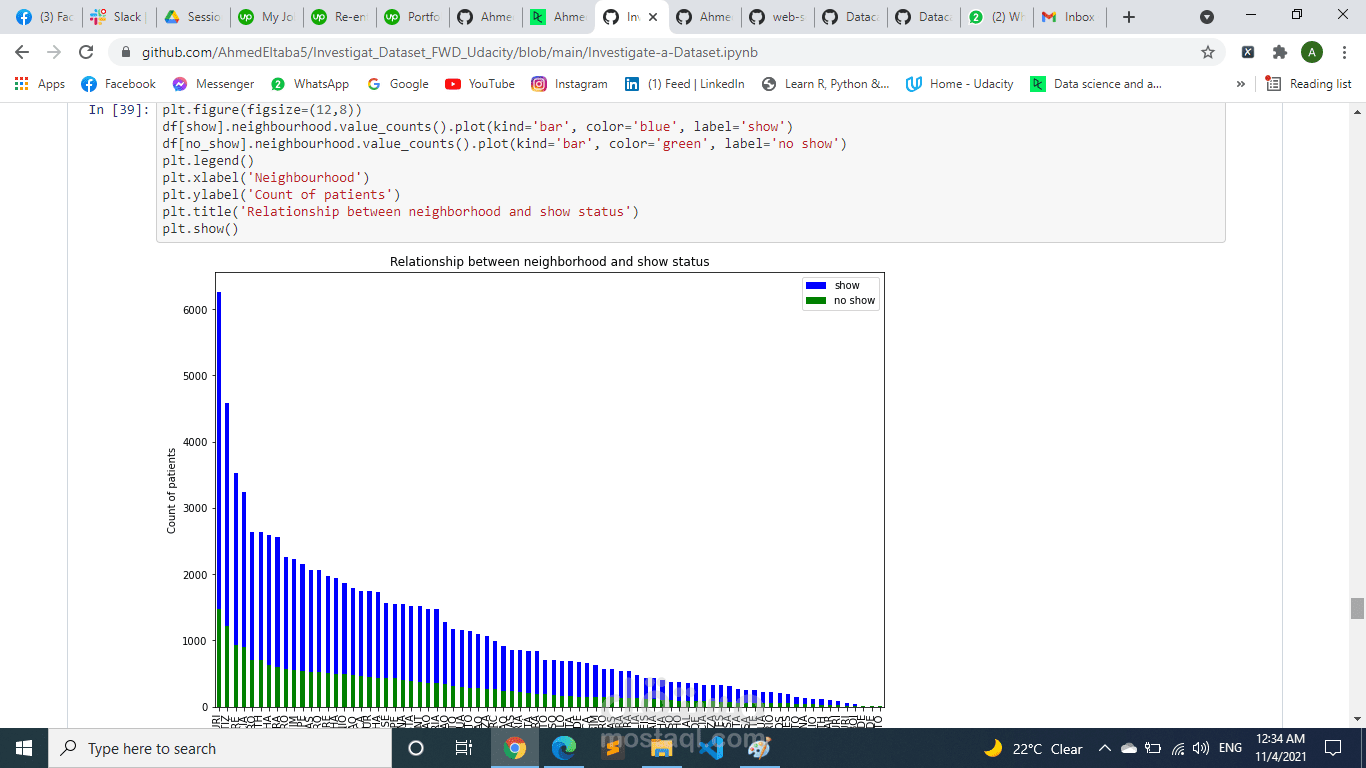This screenshot has width=1366, height=768.
Task: Open the Facebook bookmark
Action: (118, 84)
